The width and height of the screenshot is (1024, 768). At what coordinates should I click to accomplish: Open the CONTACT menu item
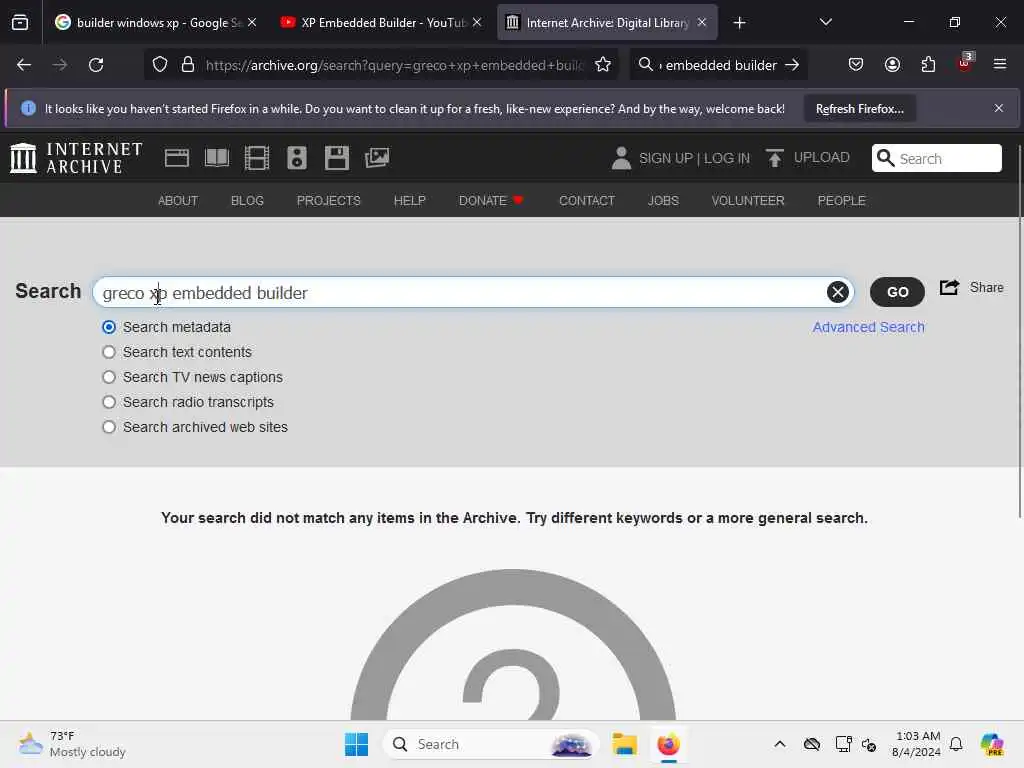(x=586, y=200)
